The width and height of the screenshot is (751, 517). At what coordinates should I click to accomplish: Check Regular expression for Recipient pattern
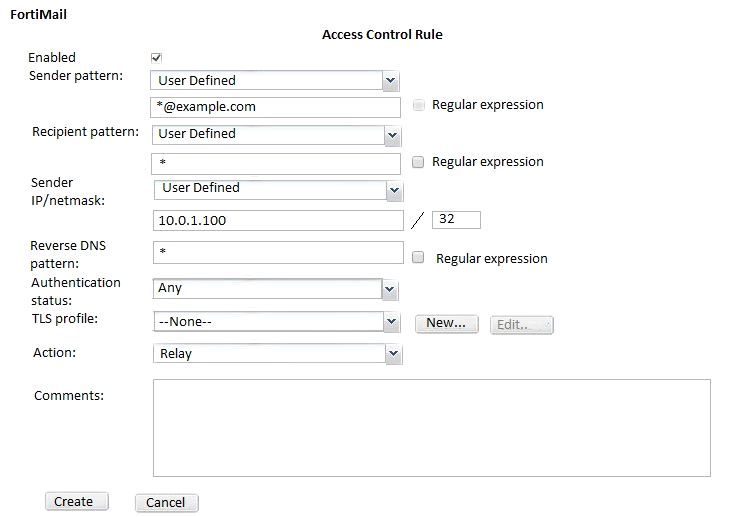coord(419,162)
